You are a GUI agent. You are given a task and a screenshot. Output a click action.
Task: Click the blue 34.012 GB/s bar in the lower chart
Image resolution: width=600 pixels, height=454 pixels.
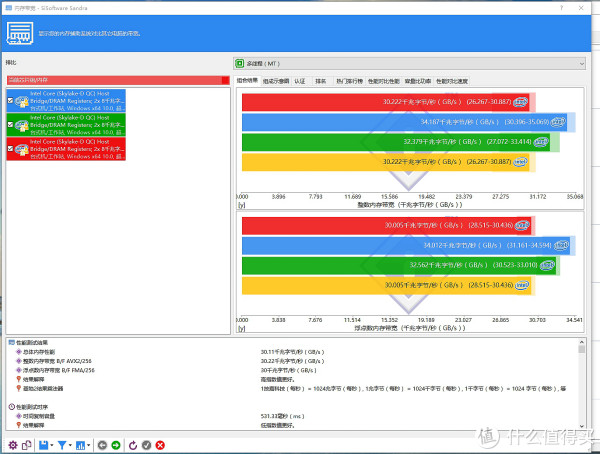(406, 246)
